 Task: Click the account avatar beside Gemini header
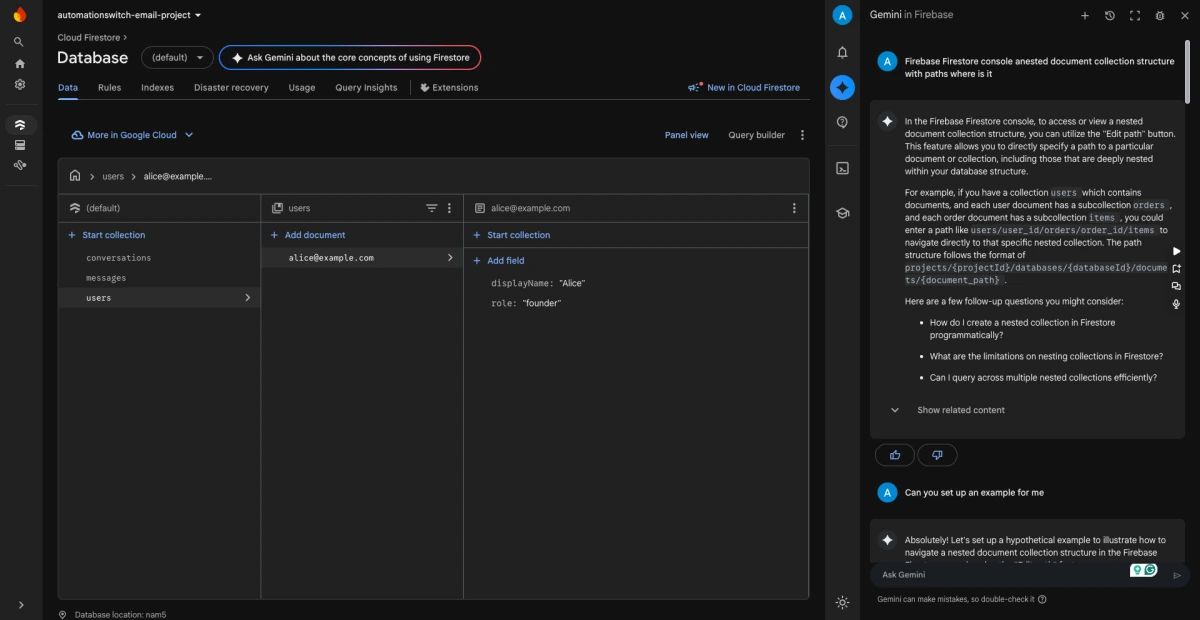point(842,15)
